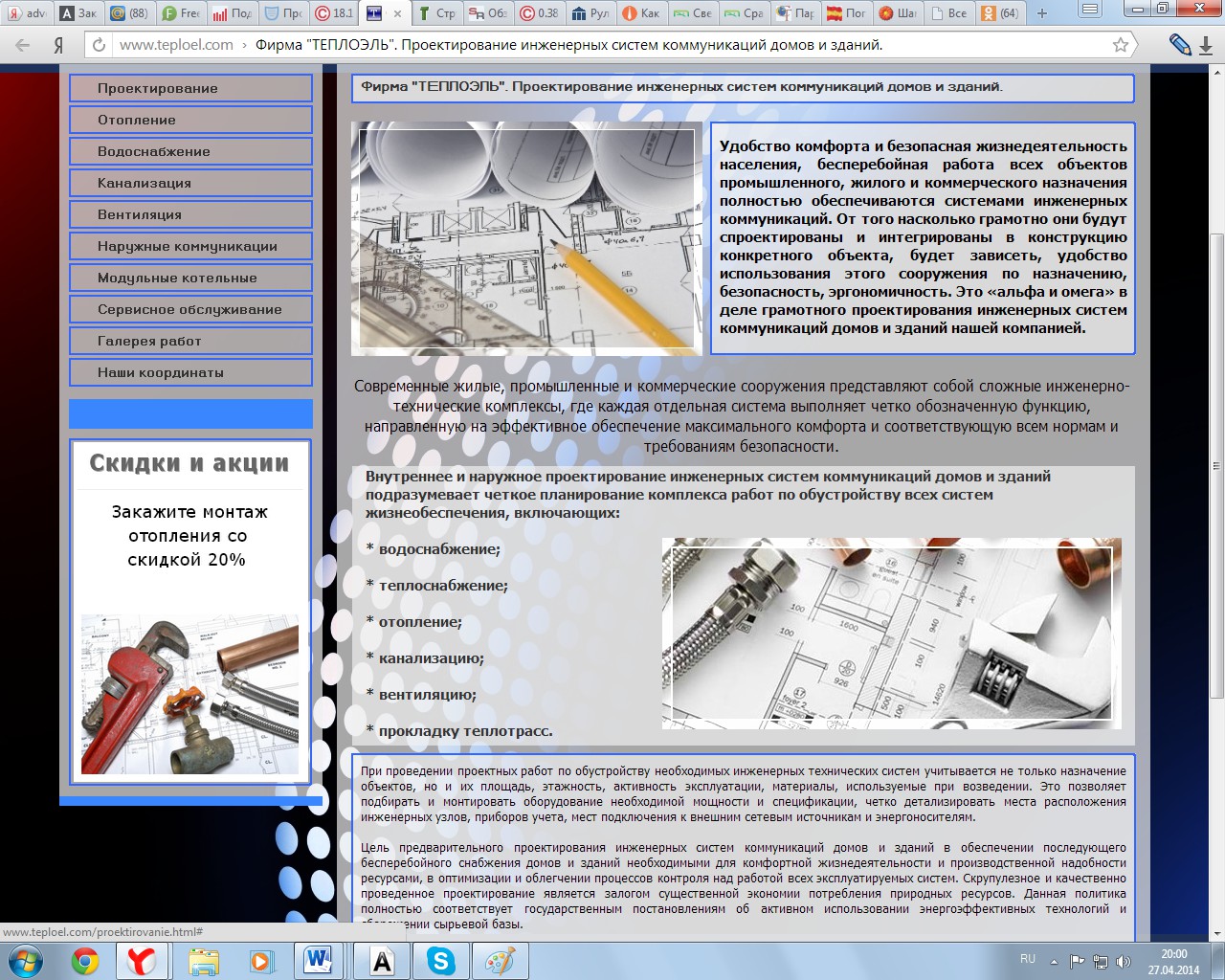
Task: Open Windows Media Player from taskbar
Action: click(x=260, y=961)
